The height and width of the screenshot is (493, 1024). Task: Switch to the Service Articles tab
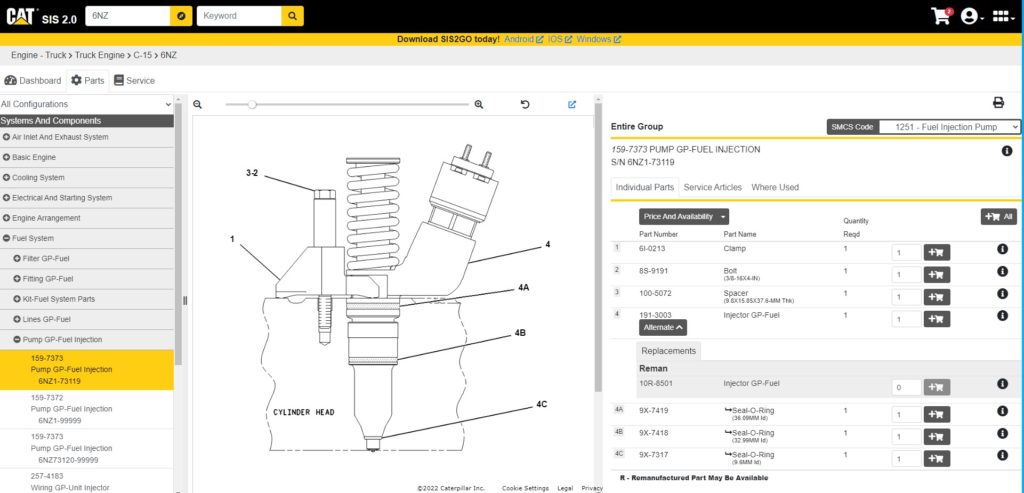(712, 187)
